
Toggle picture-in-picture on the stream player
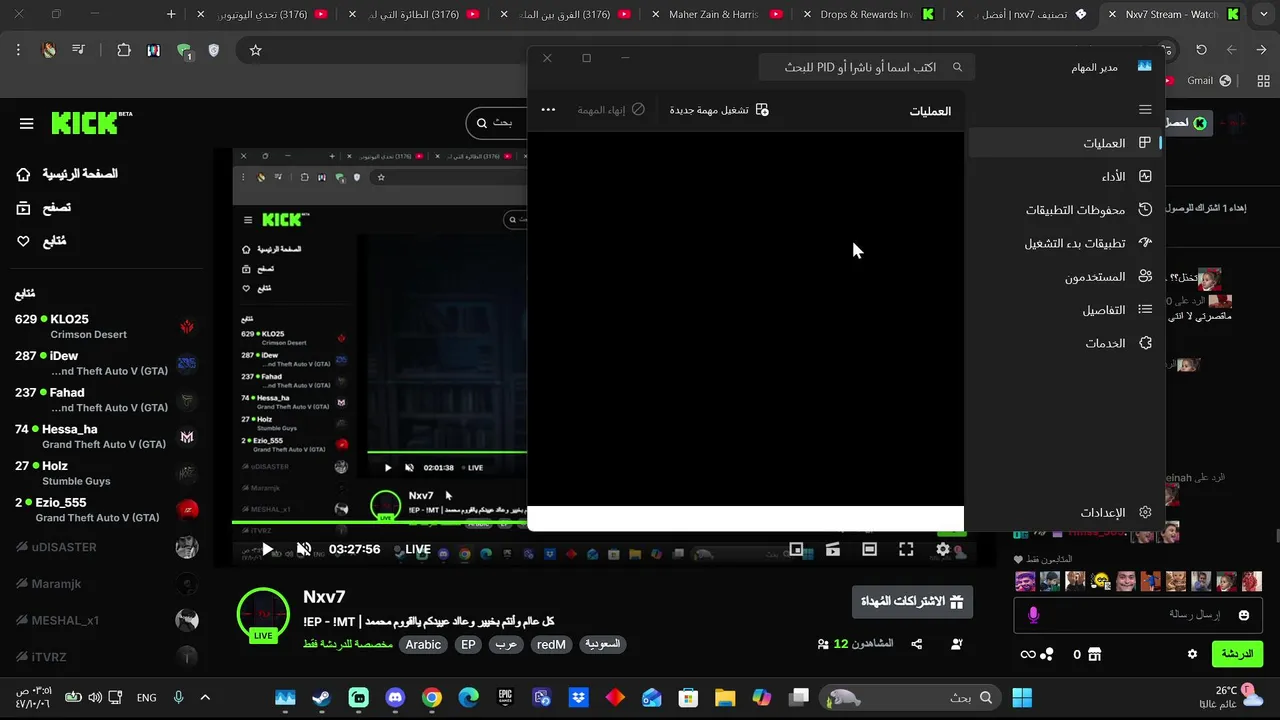tap(796, 549)
